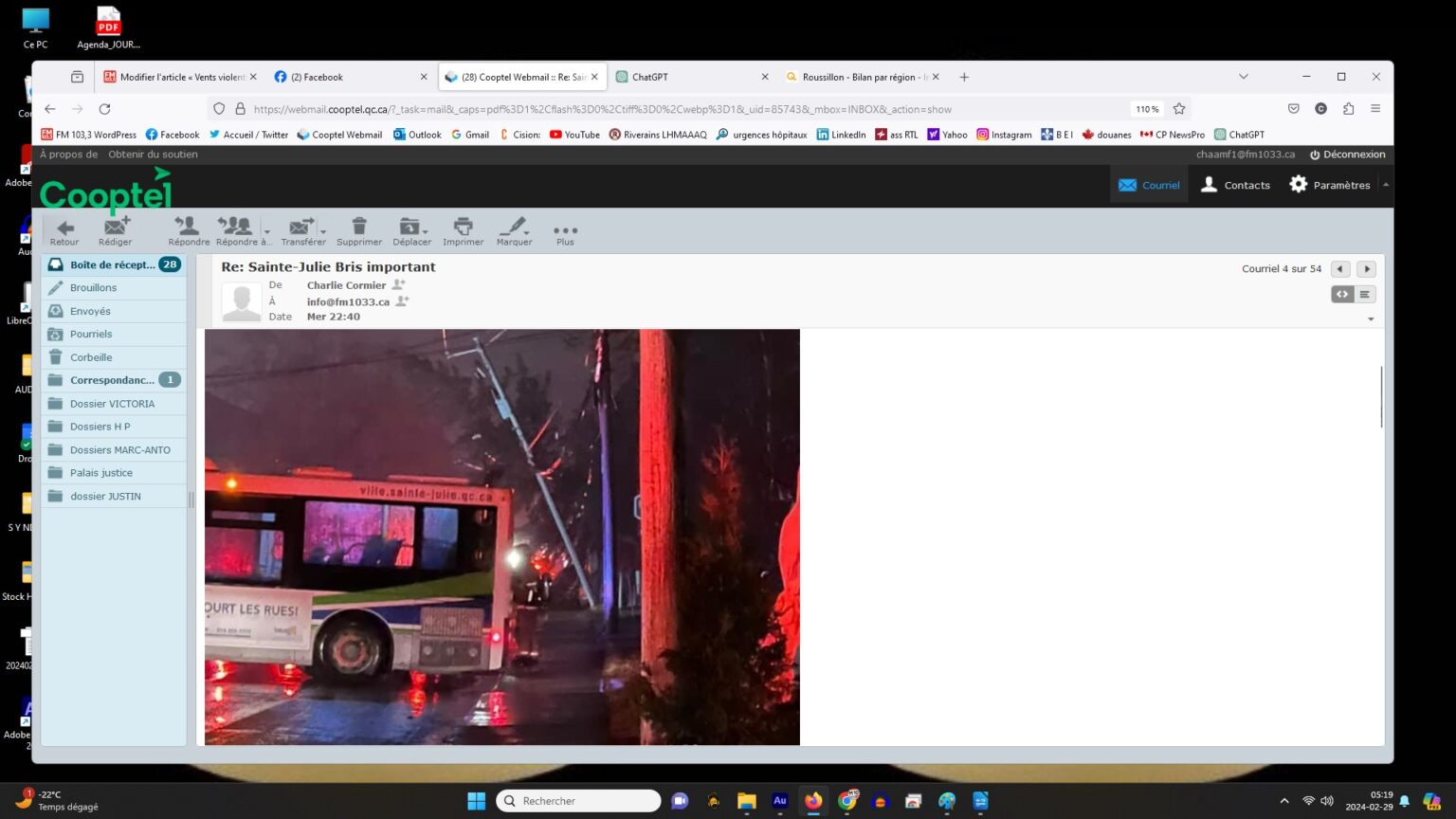Expand the Déplacer move-to-folder dropdown
This screenshot has height=819, width=1456.
426,231
